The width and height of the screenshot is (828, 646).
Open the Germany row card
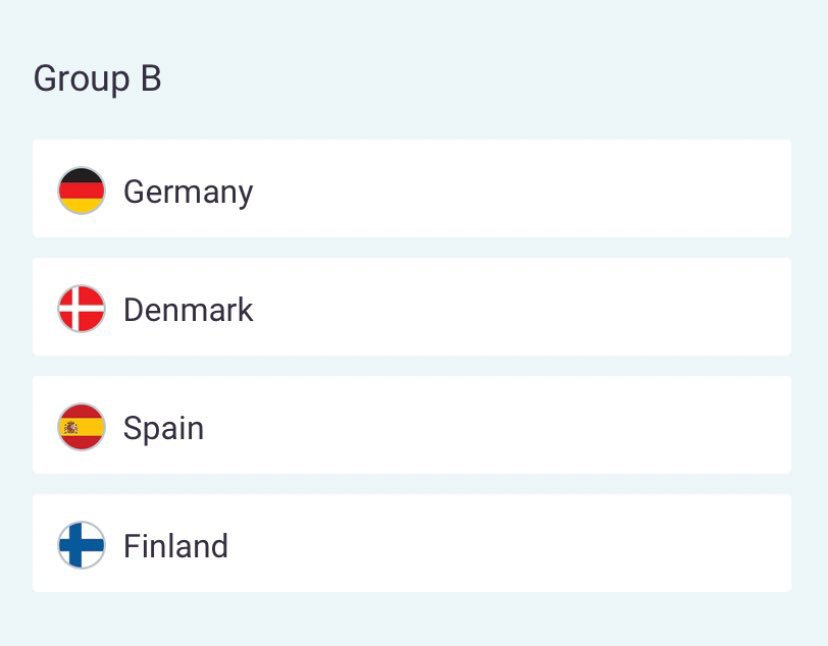500,189
